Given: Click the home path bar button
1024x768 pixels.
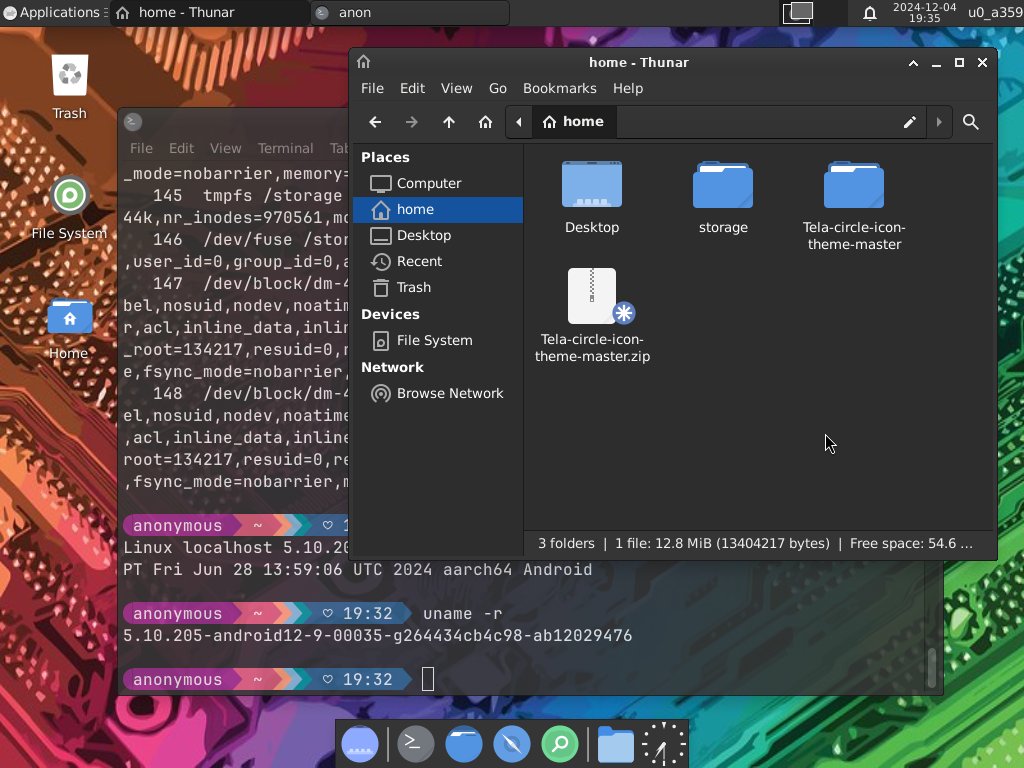Looking at the screenshot, I should tap(573, 122).
